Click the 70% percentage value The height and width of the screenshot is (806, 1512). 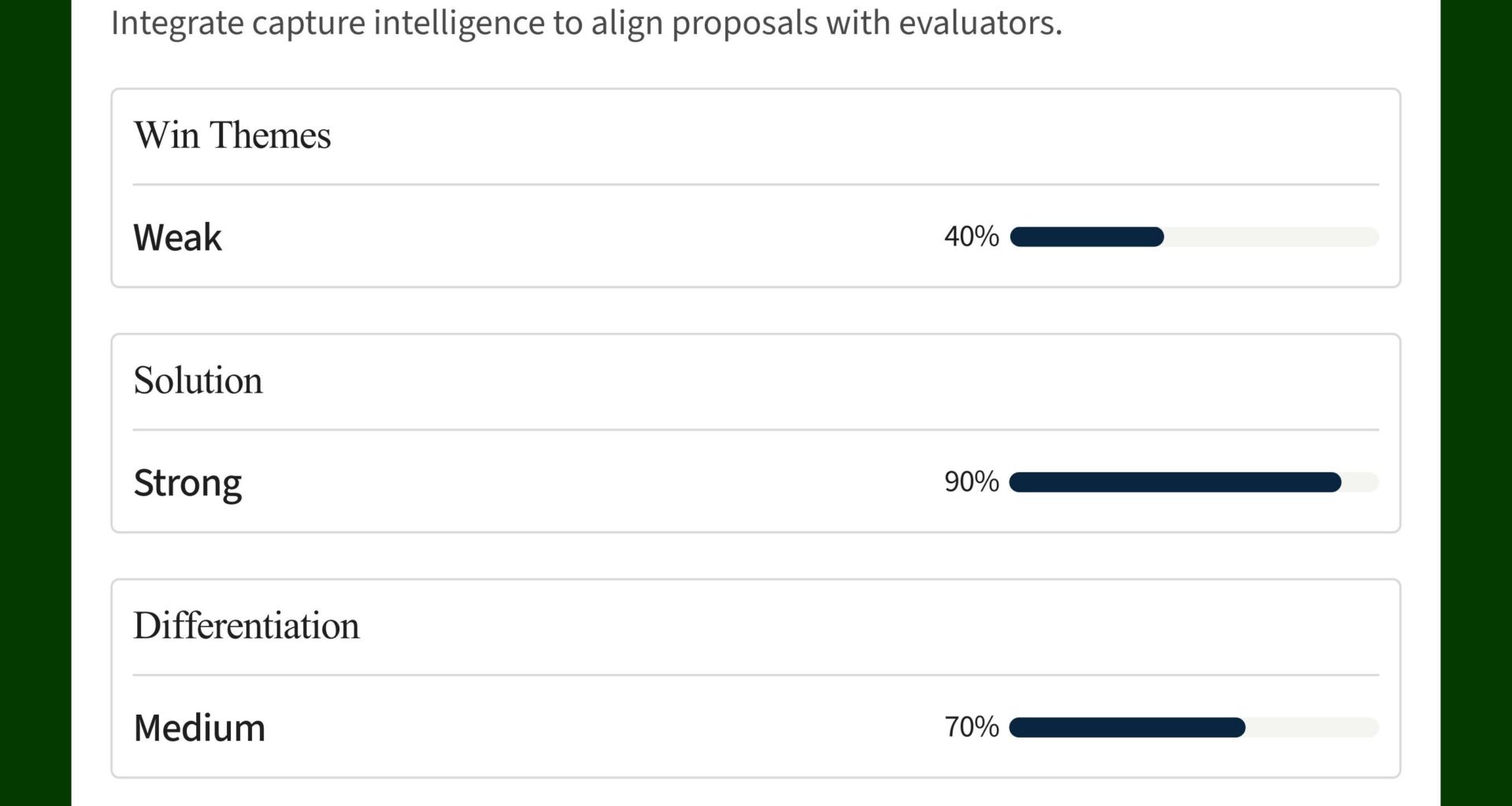click(x=971, y=727)
